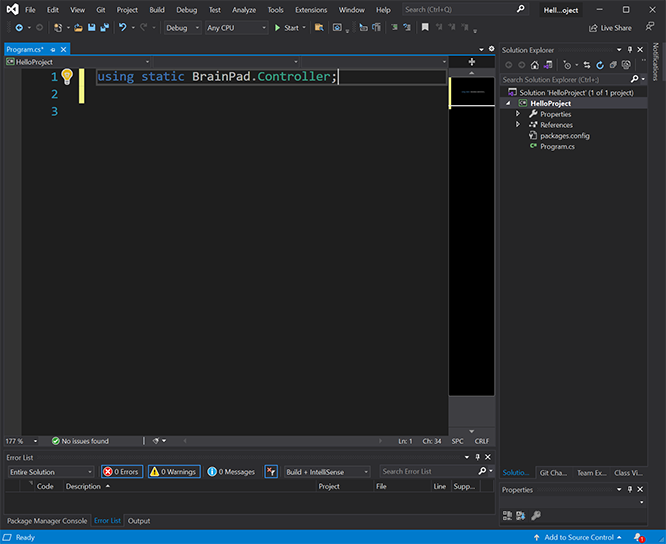
Task: Click the sync with active document icon
Action: coord(587,65)
